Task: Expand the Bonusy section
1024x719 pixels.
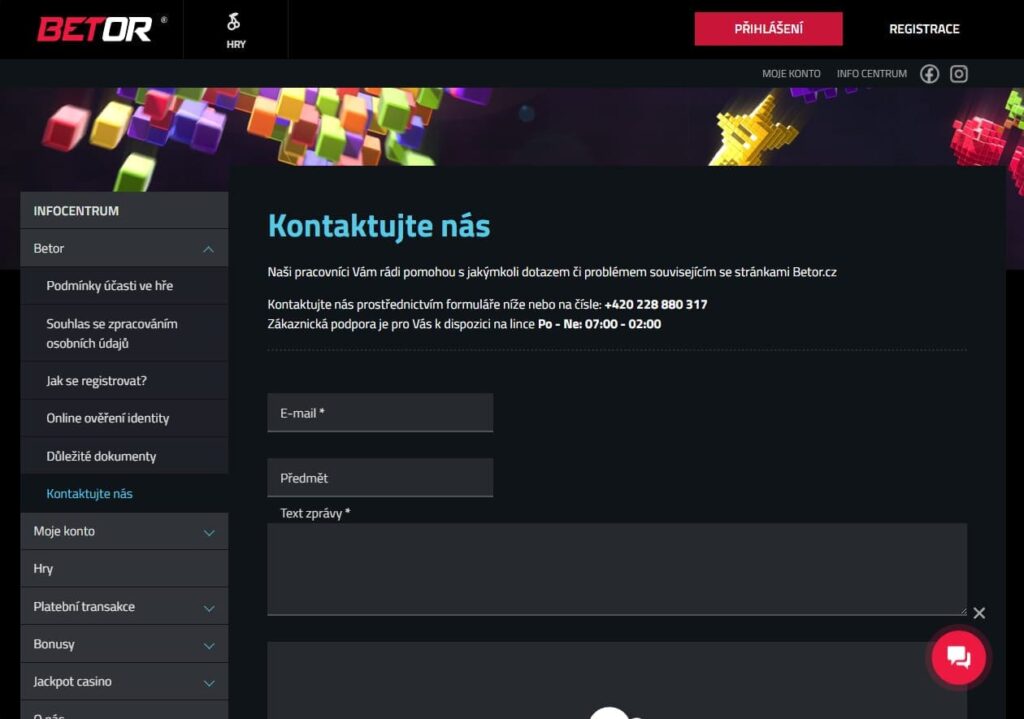Action: tap(209, 643)
